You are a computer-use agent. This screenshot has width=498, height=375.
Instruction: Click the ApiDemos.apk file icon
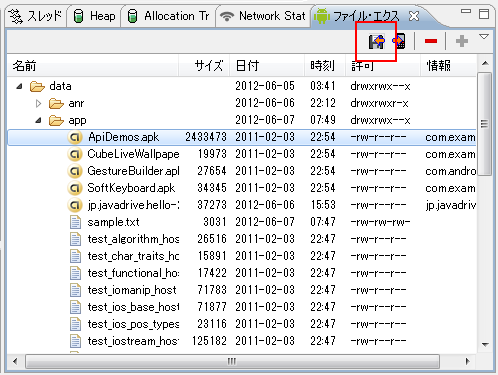pos(75,137)
